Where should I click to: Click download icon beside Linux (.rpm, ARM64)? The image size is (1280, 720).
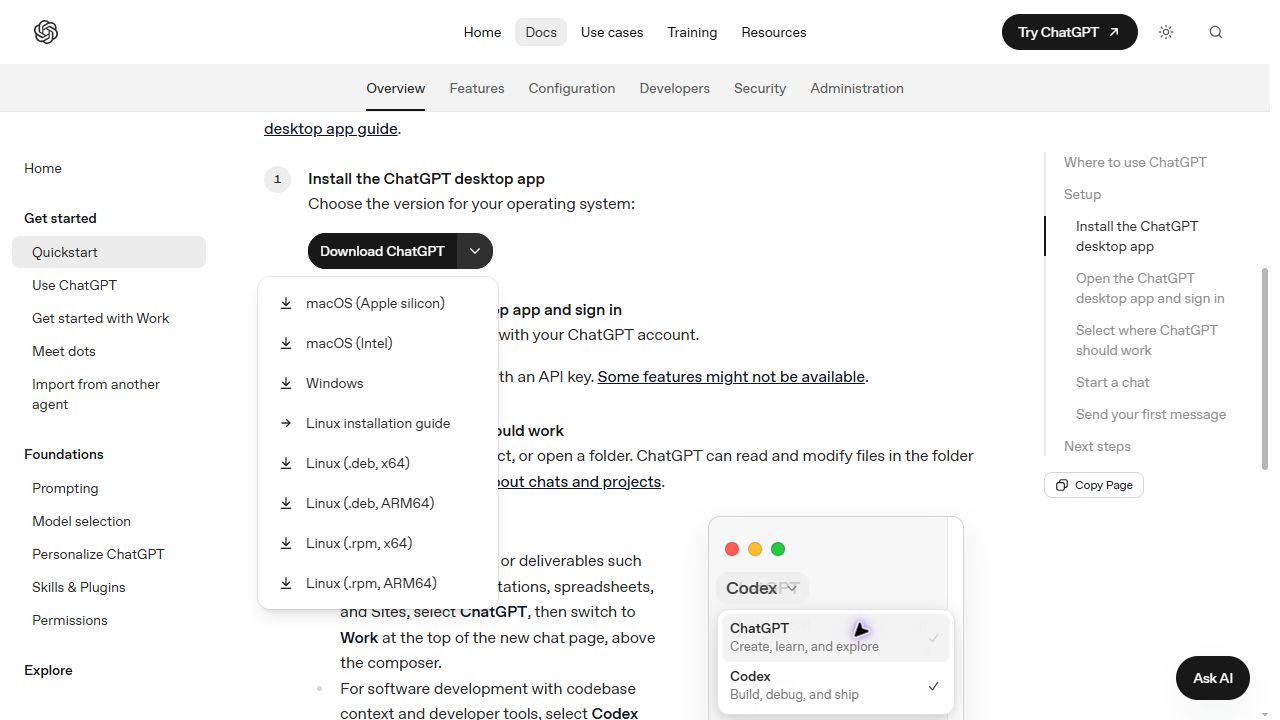[x=286, y=583]
